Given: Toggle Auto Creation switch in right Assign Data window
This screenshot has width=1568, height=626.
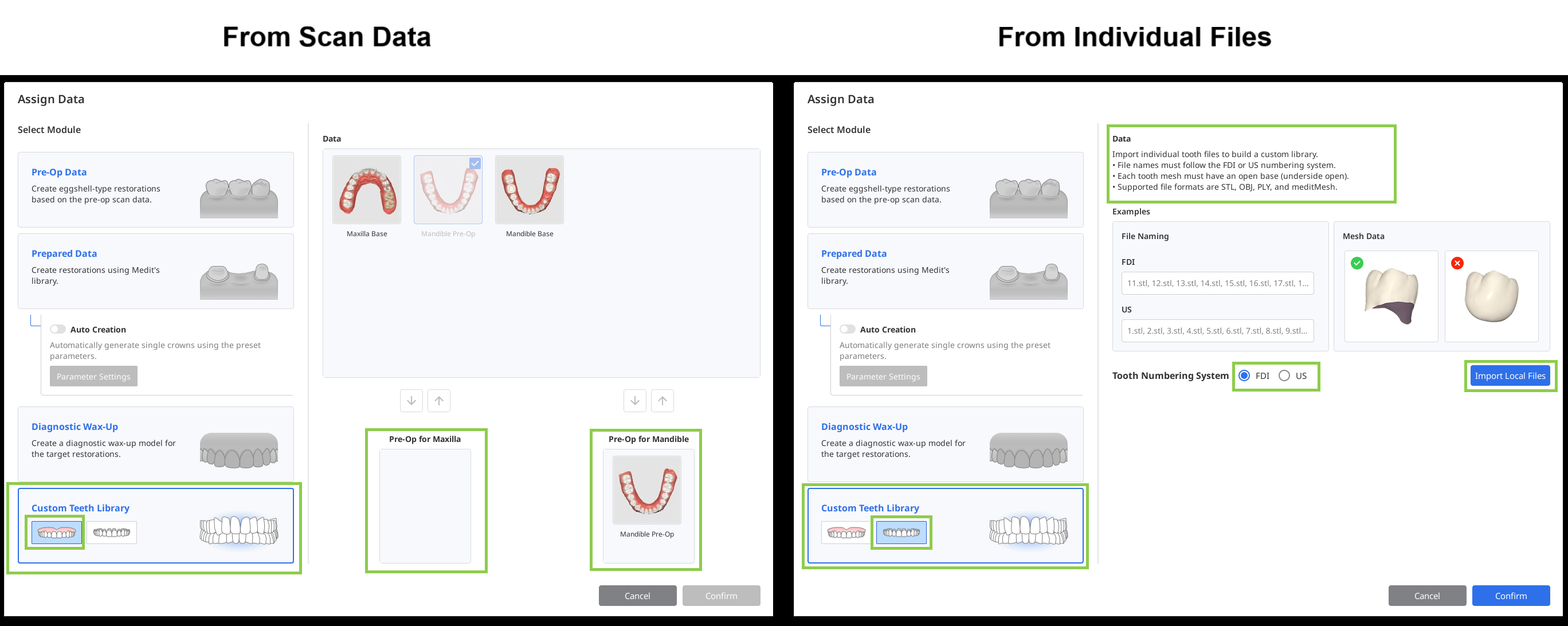Looking at the screenshot, I should tap(847, 330).
